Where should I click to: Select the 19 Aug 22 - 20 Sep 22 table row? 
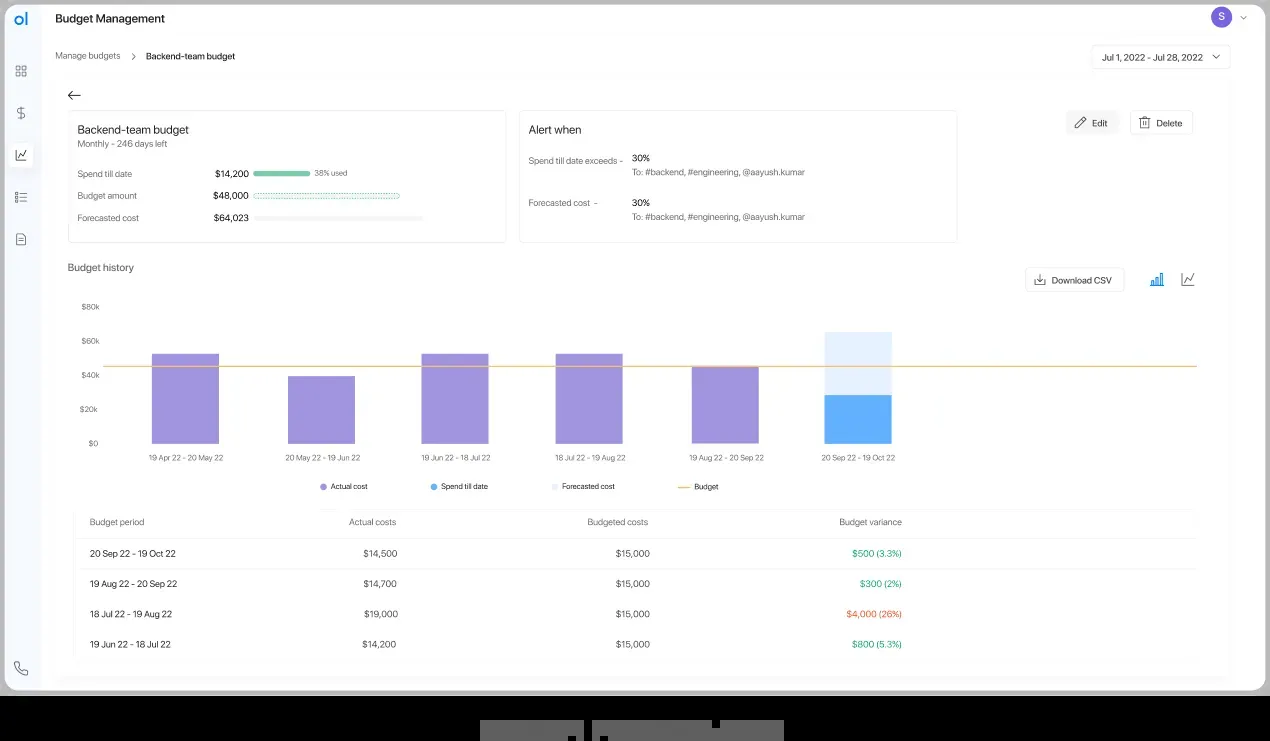(636, 584)
